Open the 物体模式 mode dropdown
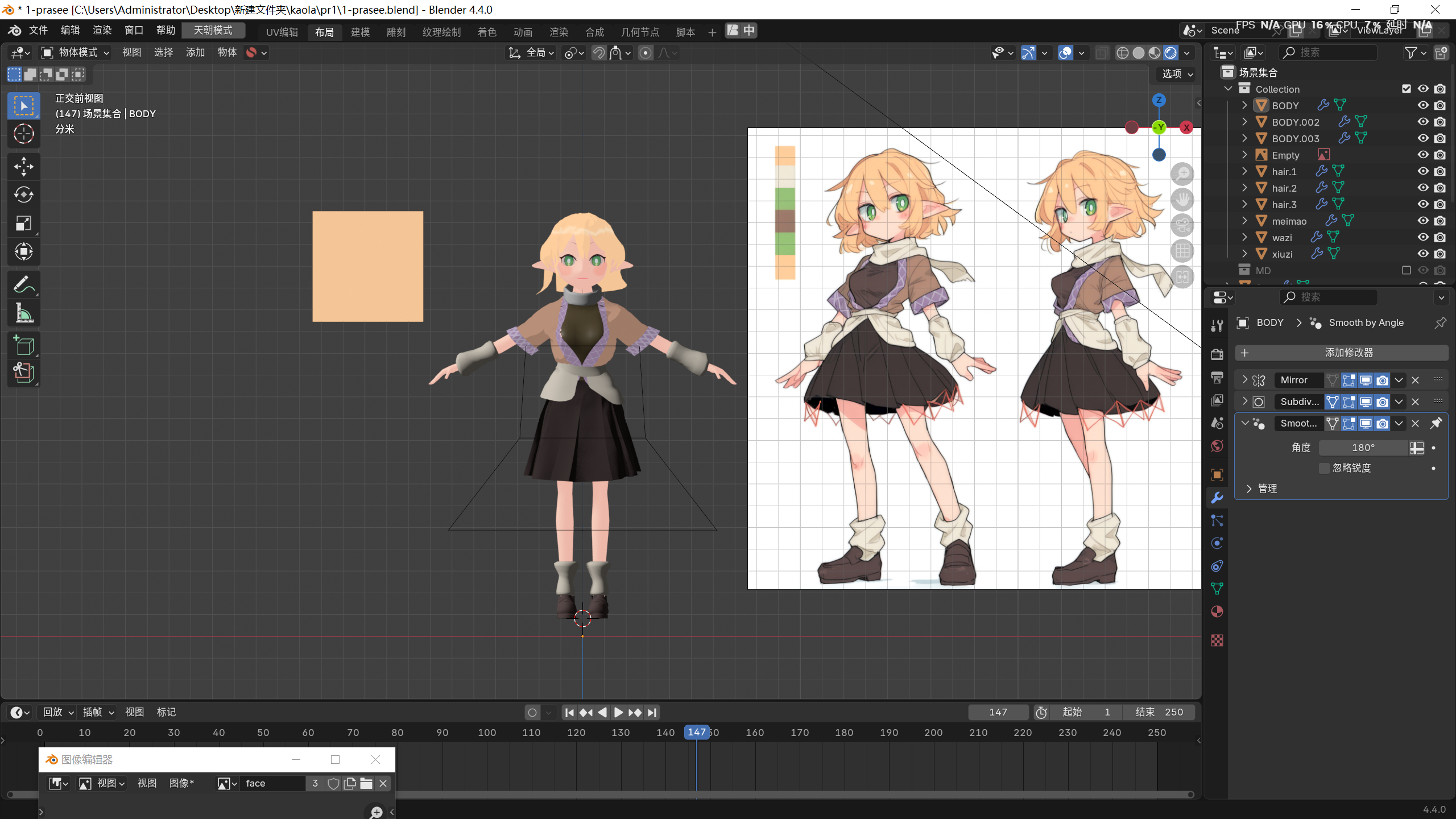Image resolution: width=1456 pixels, height=819 pixels. click(x=75, y=53)
